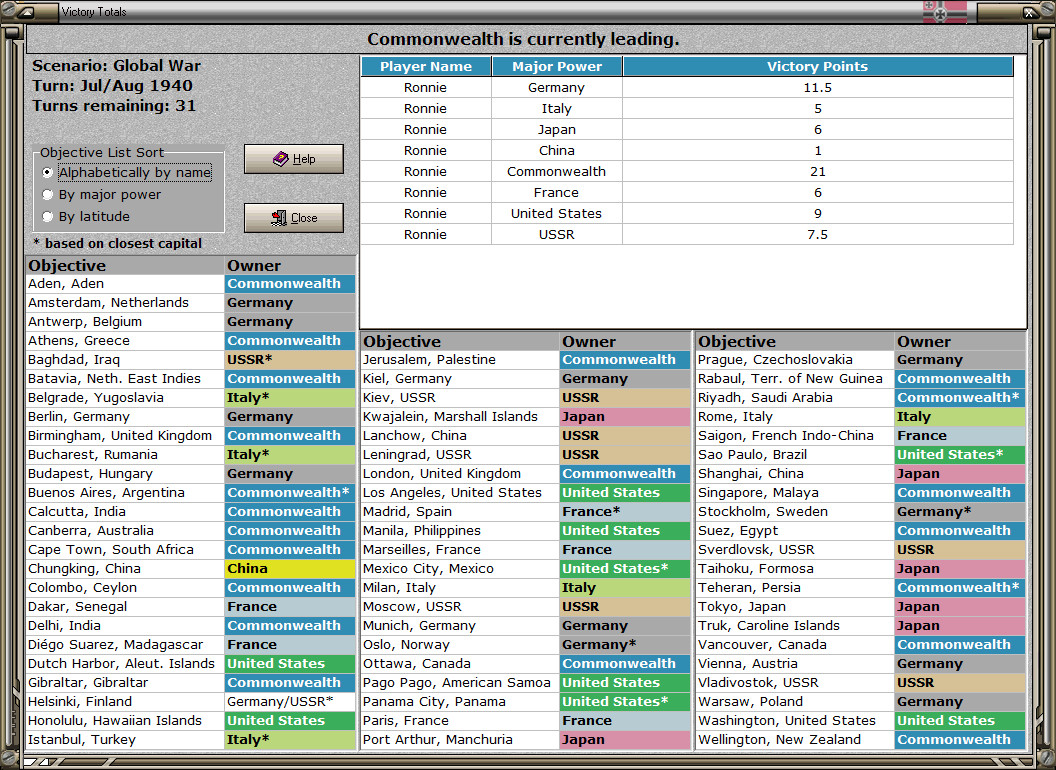Select 'By latitude' sort option
The width and height of the screenshot is (1056, 770).
tap(86, 217)
